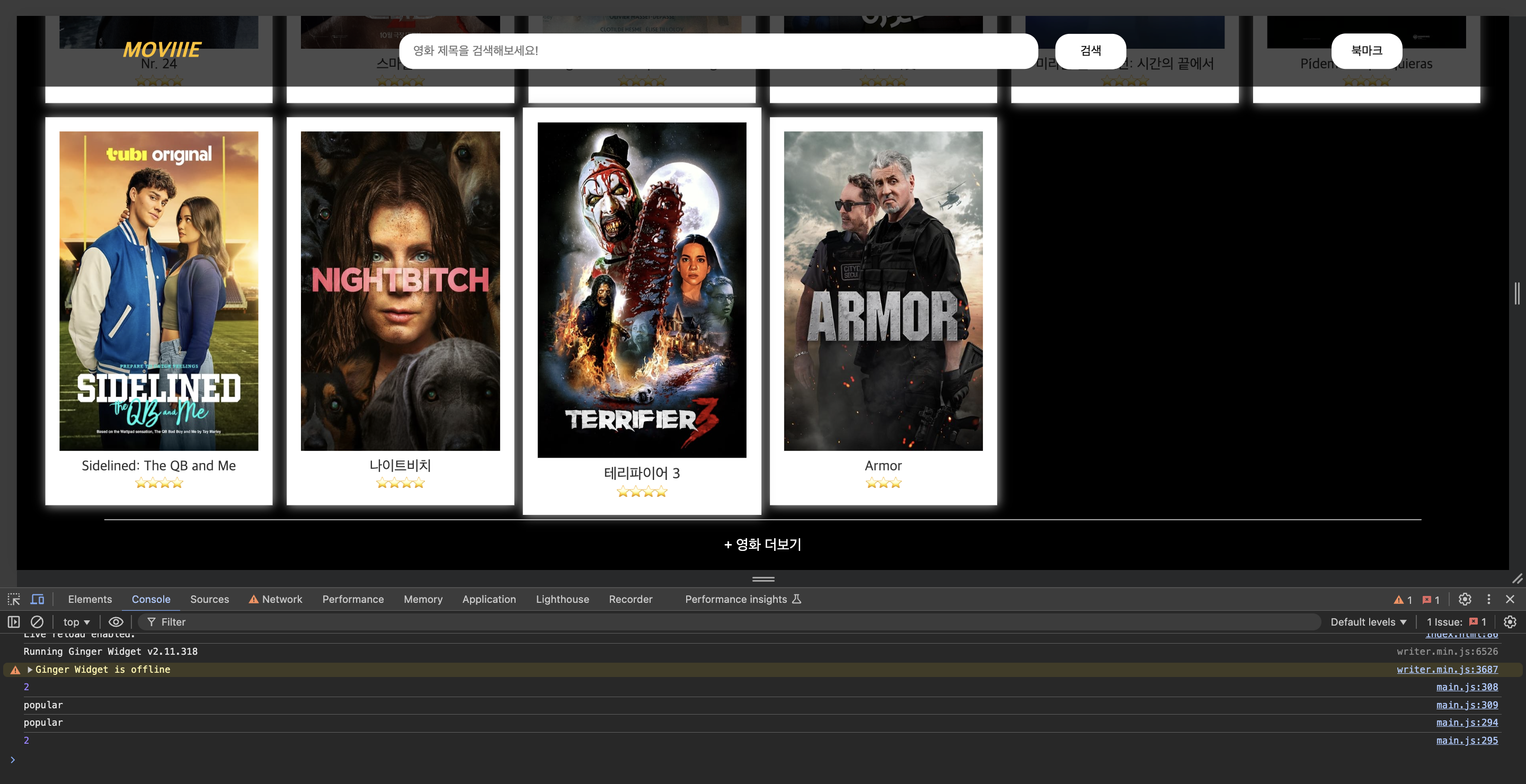This screenshot has width=1526, height=784.
Task: Open console settings gear beside issues
Action: point(1510,622)
